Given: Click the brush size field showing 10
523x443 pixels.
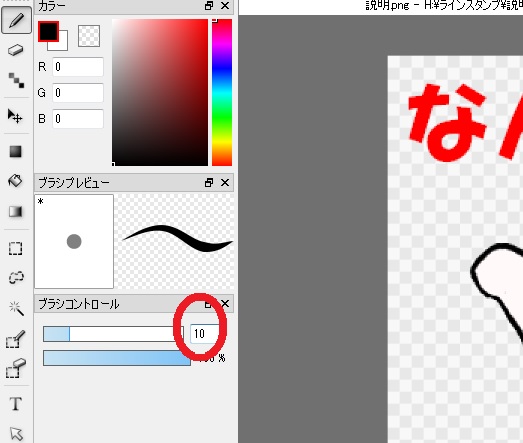Looking at the screenshot, I should [x=205, y=334].
